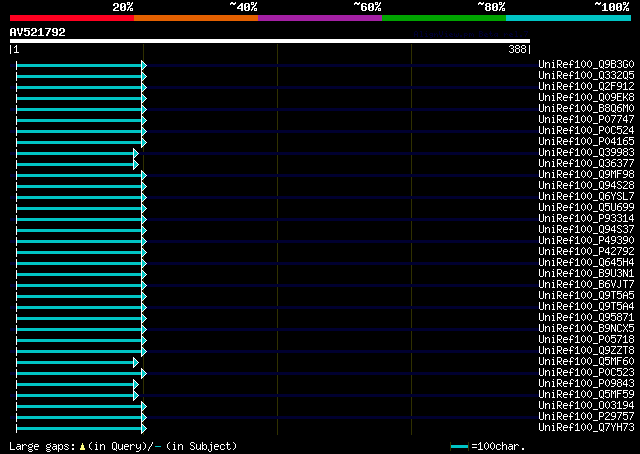Open hit UniRef100_B6VJT7
Viewport: 640px width, 454px height.
pyautogui.click(x=586, y=285)
